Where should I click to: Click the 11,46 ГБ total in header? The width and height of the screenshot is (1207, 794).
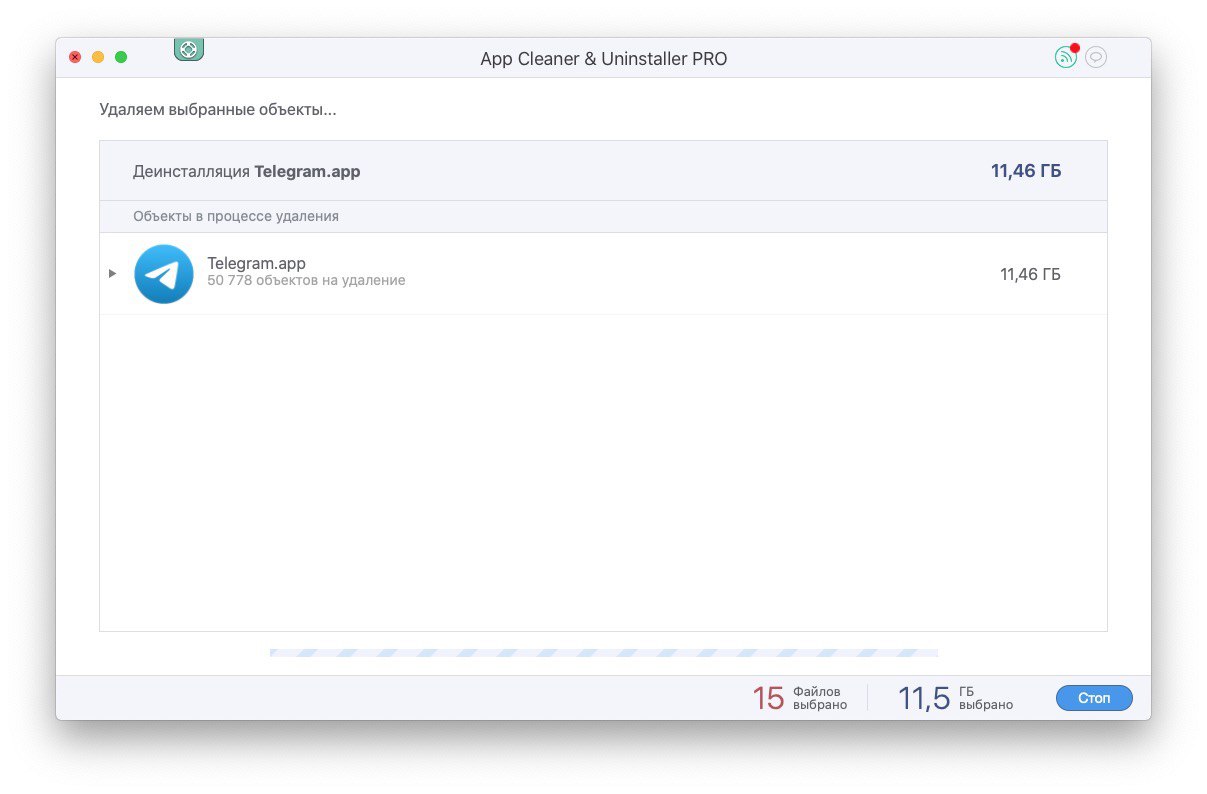(1026, 171)
